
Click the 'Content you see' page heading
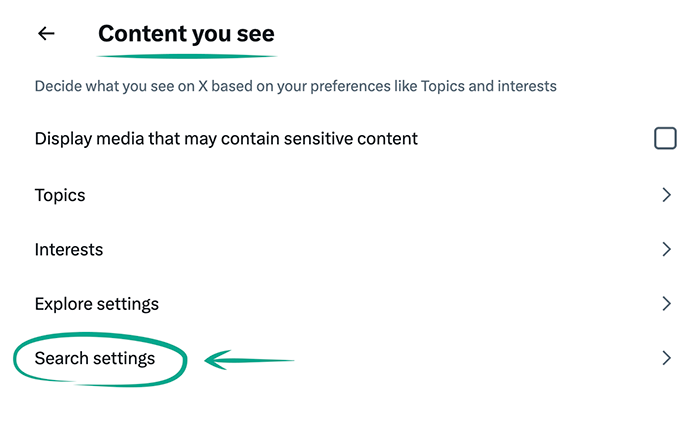click(186, 34)
